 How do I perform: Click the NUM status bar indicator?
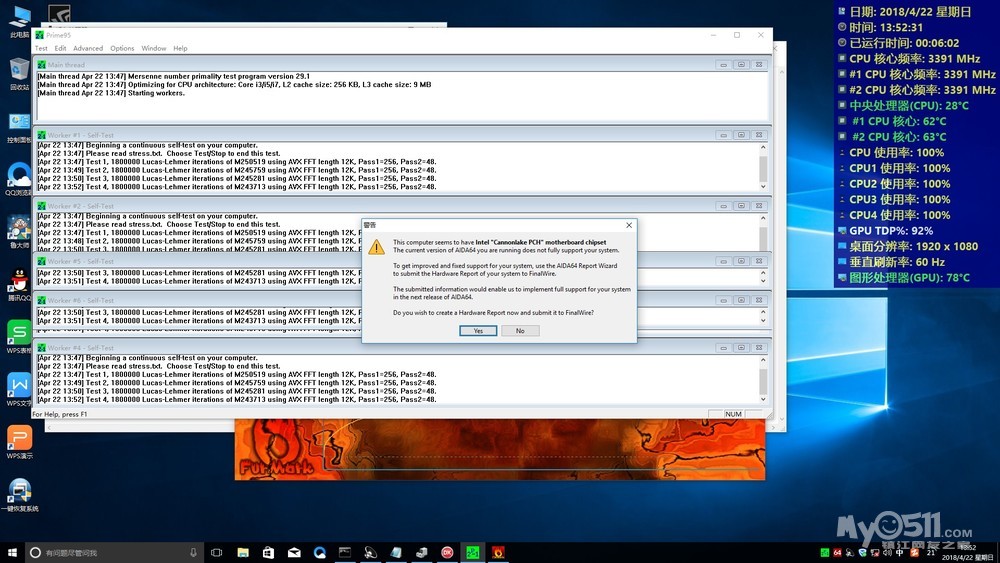[733, 414]
